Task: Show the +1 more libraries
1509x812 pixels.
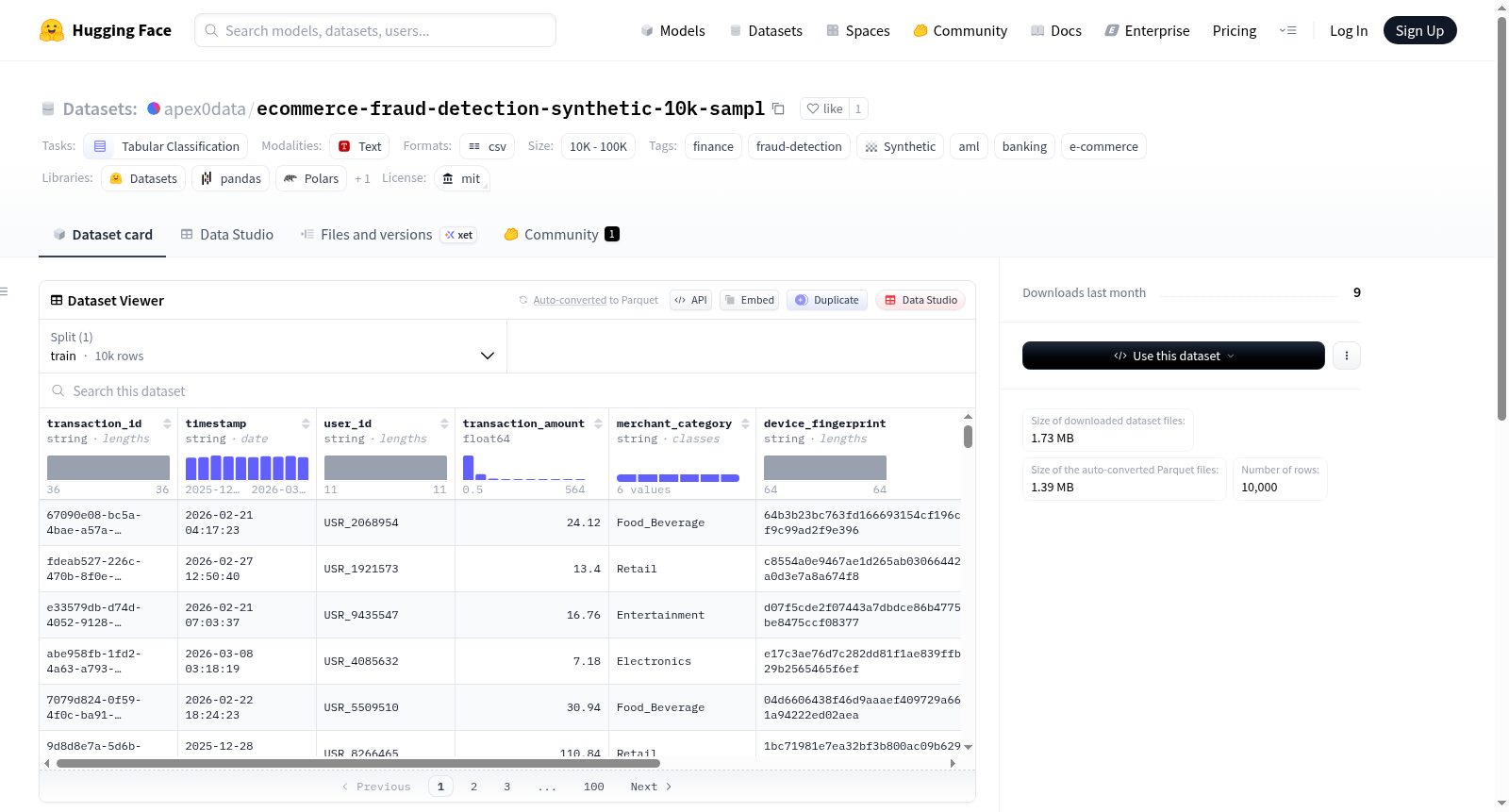Action: pyautogui.click(x=362, y=178)
